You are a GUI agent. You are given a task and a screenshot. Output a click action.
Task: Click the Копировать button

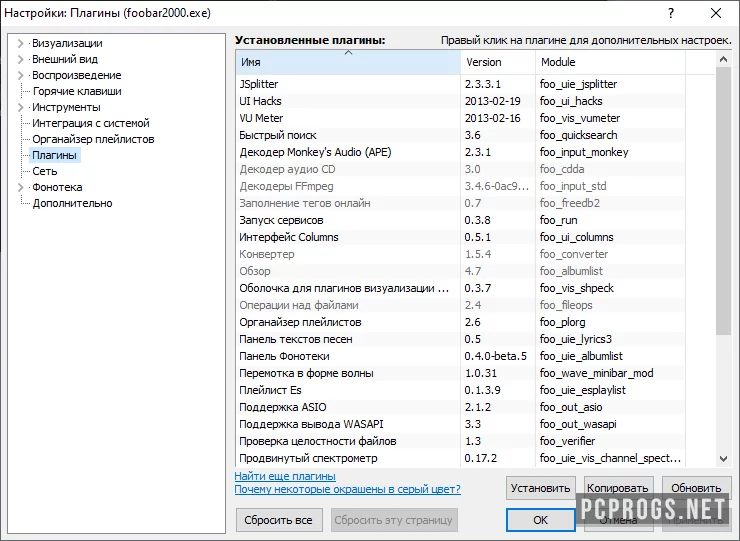coord(617,488)
